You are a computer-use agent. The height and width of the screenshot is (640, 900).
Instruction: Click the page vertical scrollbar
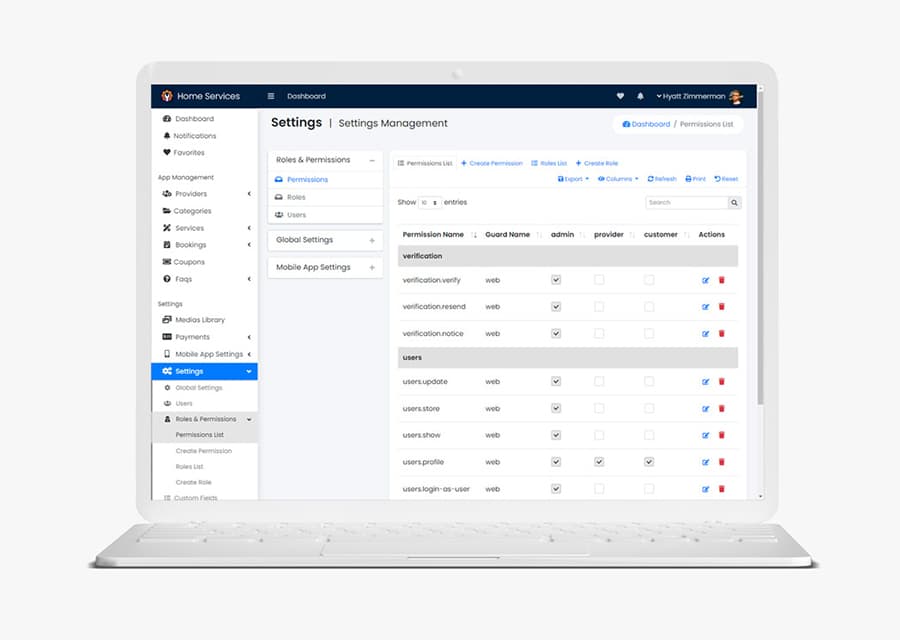point(761,249)
